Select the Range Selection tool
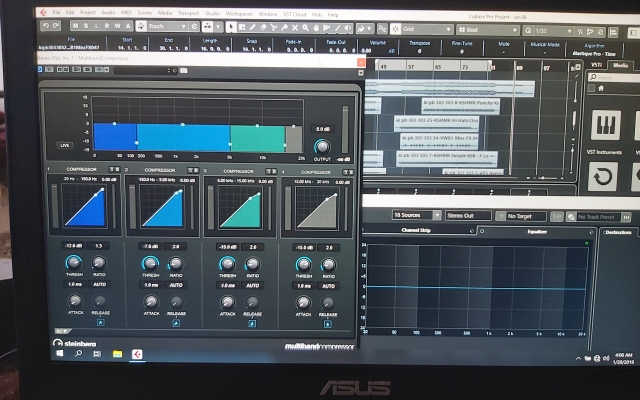Screen dimensions: 640x400 pyautogui.click(x=242, y=27)
